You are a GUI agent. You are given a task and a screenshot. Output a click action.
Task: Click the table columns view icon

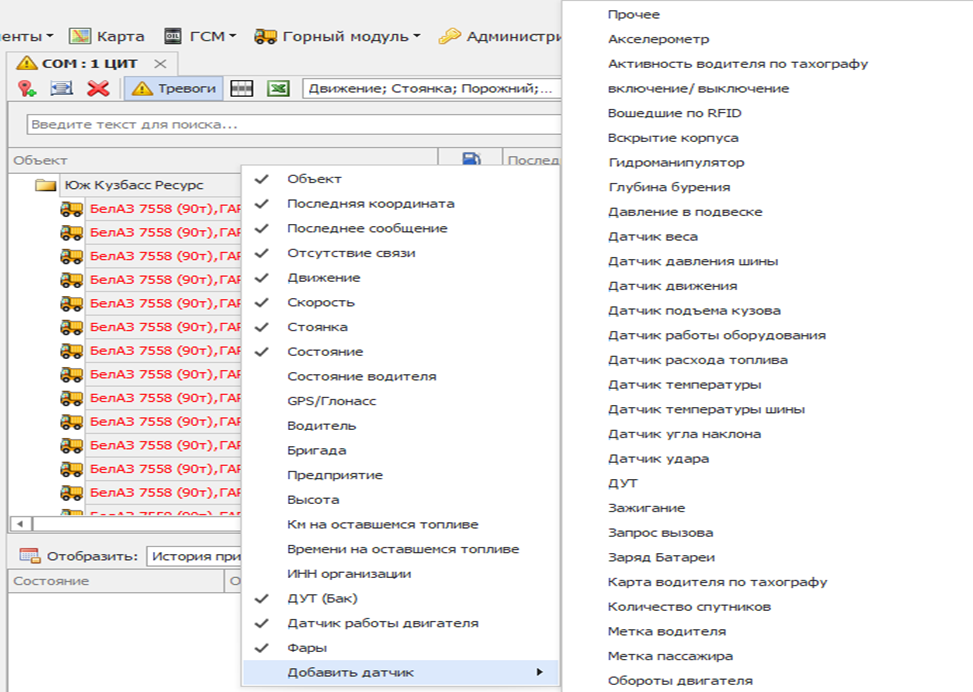pos(242,89)
